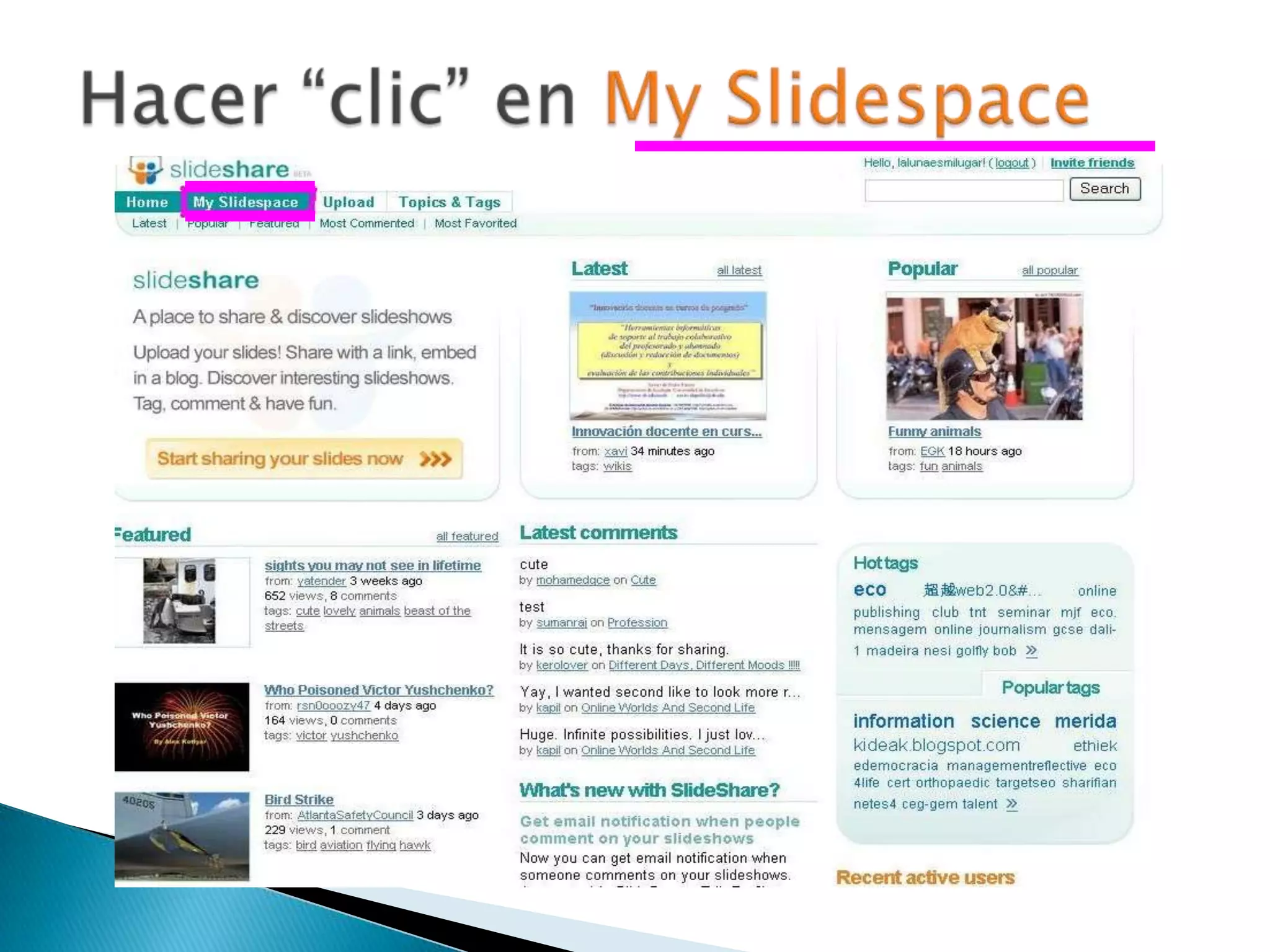The image size is (1270, 952).
Task: Click the science popular tag
Action: coord(1005,721)
